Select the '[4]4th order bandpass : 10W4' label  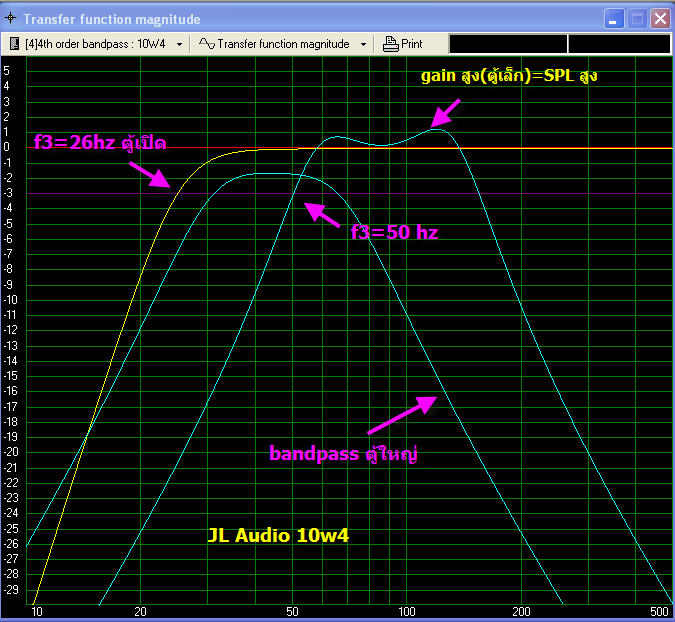pos(95,44)
